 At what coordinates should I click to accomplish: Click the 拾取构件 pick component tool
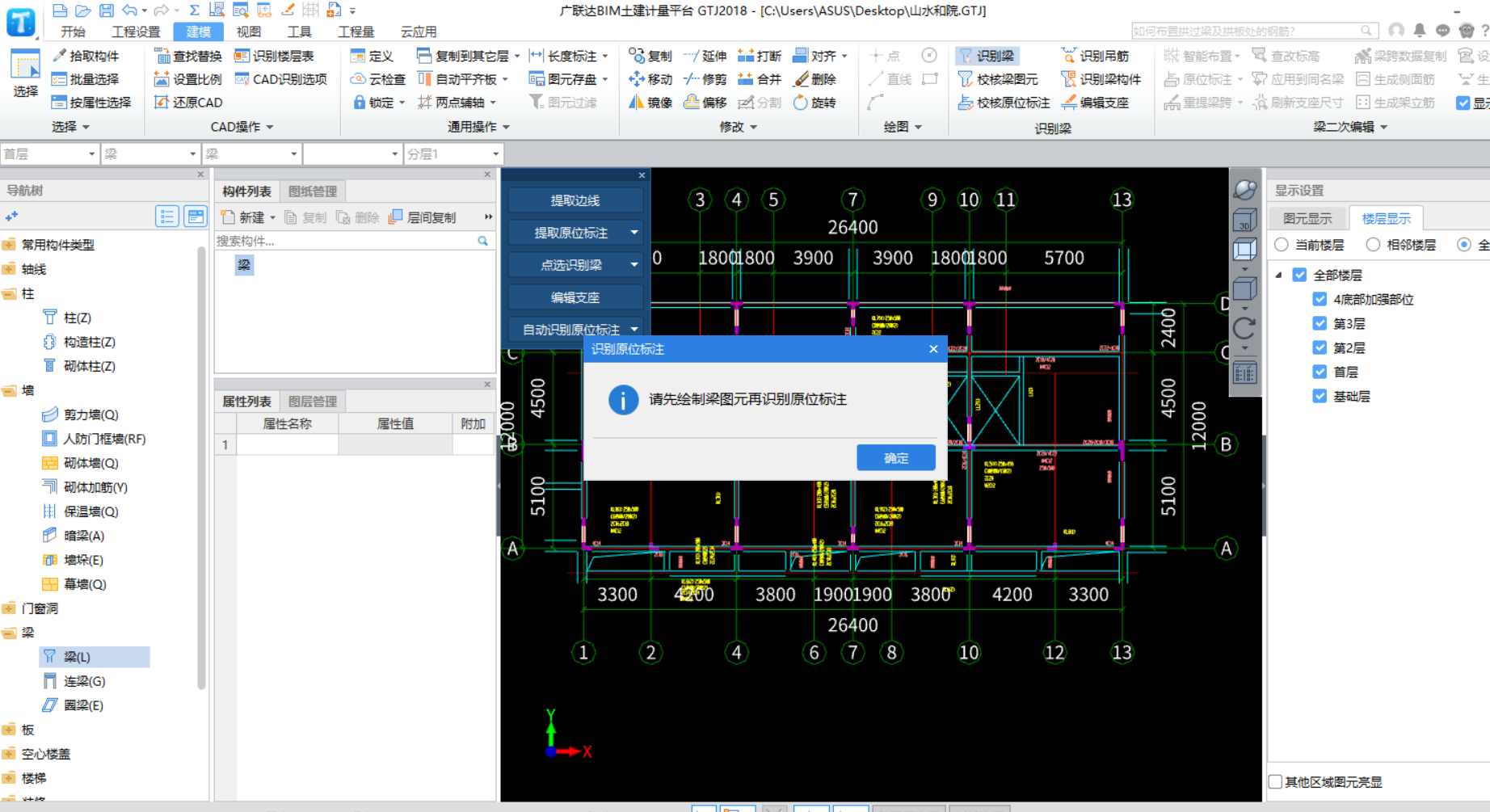tap(85, 56)
